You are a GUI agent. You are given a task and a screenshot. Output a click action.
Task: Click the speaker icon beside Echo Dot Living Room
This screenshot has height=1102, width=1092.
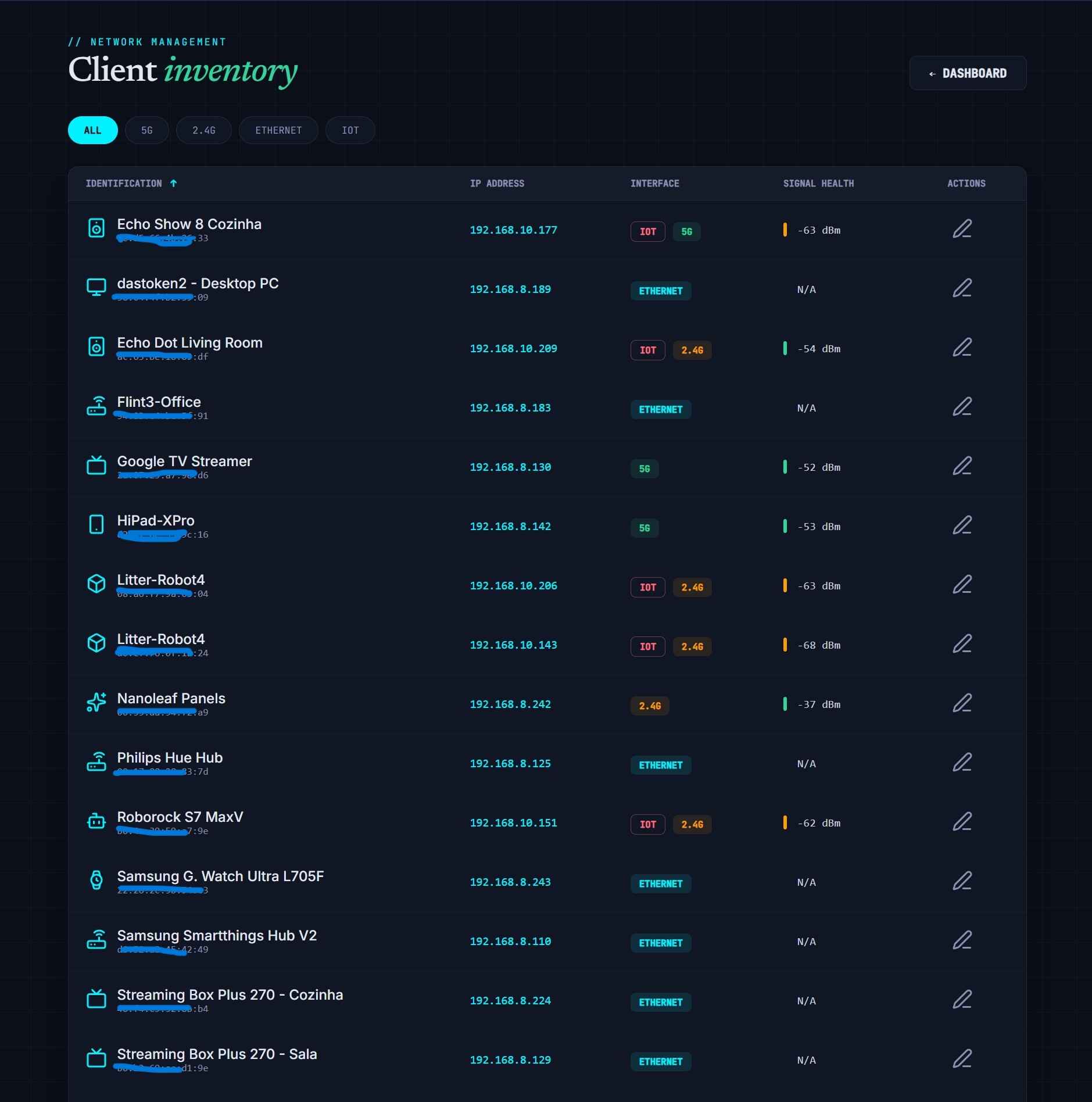tap(96, 346)
